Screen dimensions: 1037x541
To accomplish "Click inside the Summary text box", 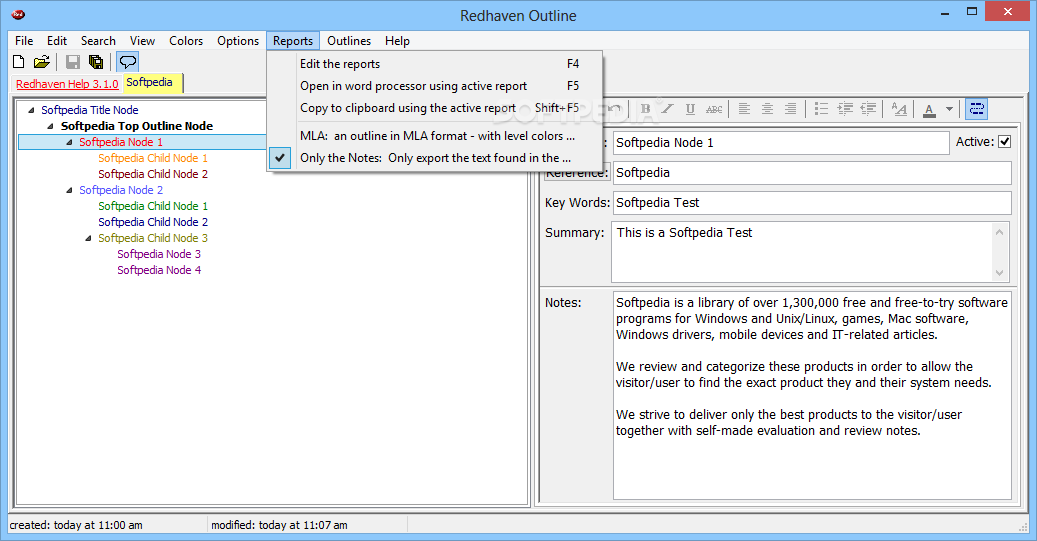I will click(x=802, y=252).
